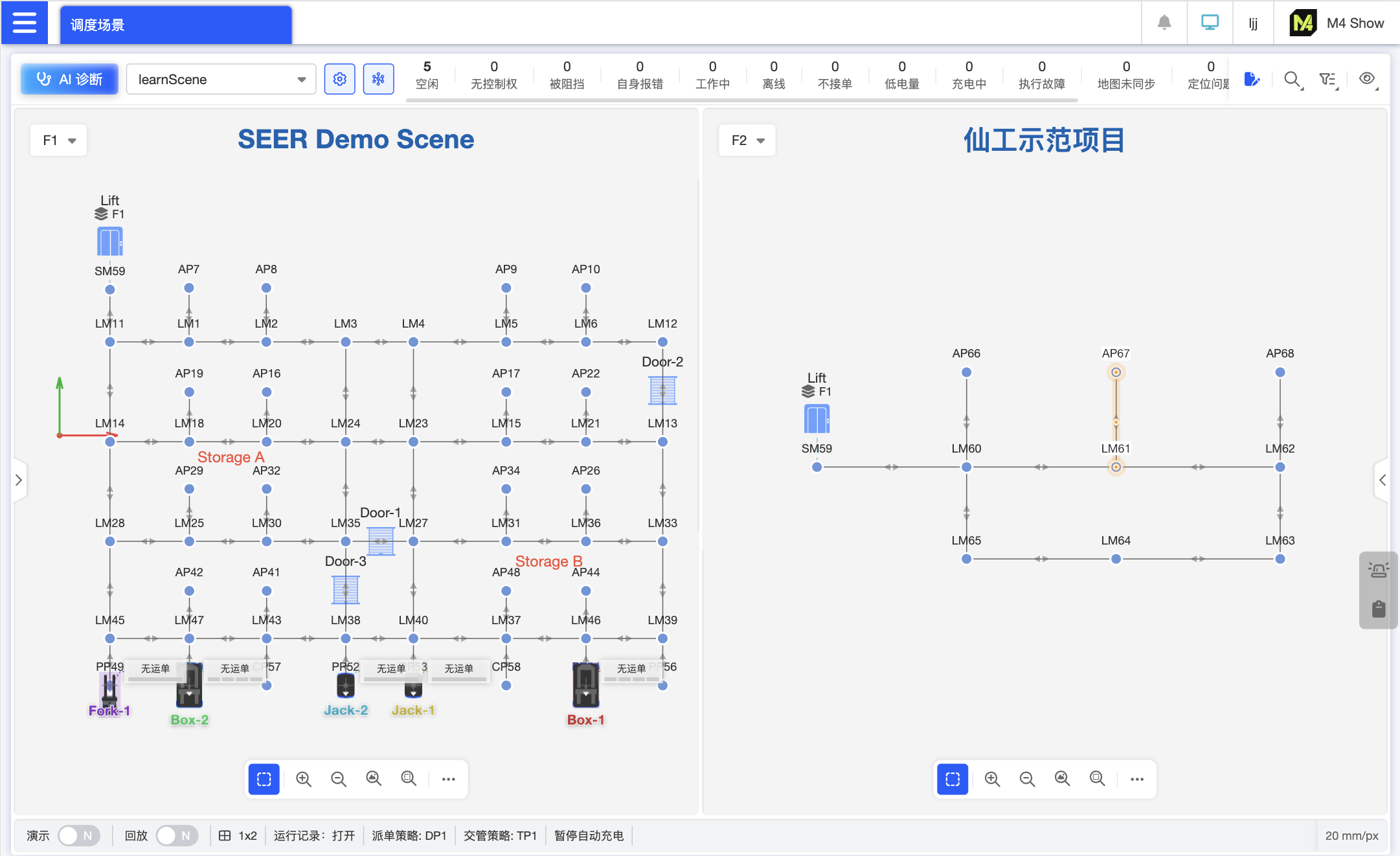Click the Box-1 robot on map
The image size is (1400, 856).
click(586, 686)
